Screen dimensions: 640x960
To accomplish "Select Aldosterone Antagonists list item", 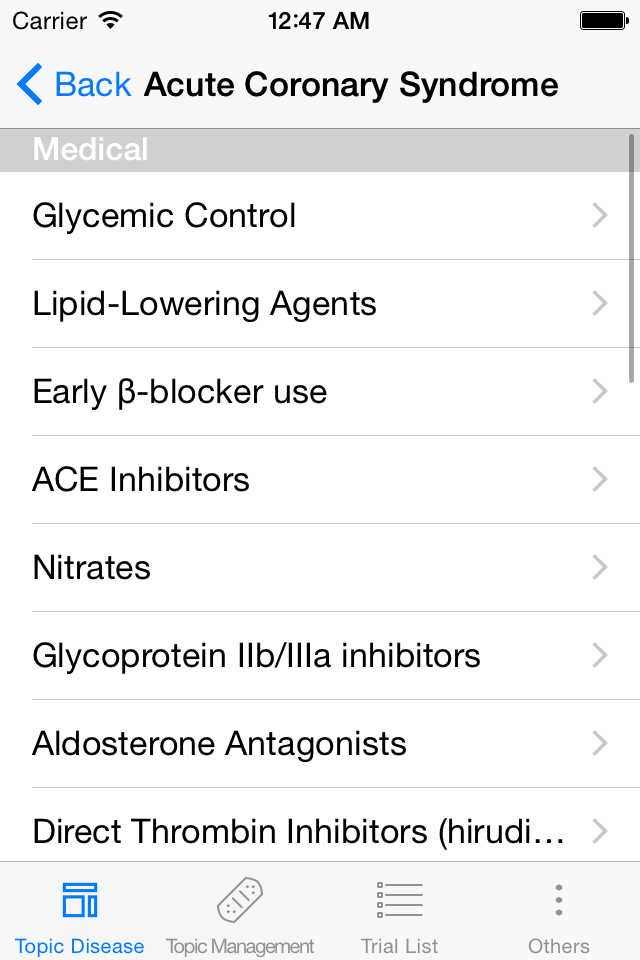I will tap(320, 744).
